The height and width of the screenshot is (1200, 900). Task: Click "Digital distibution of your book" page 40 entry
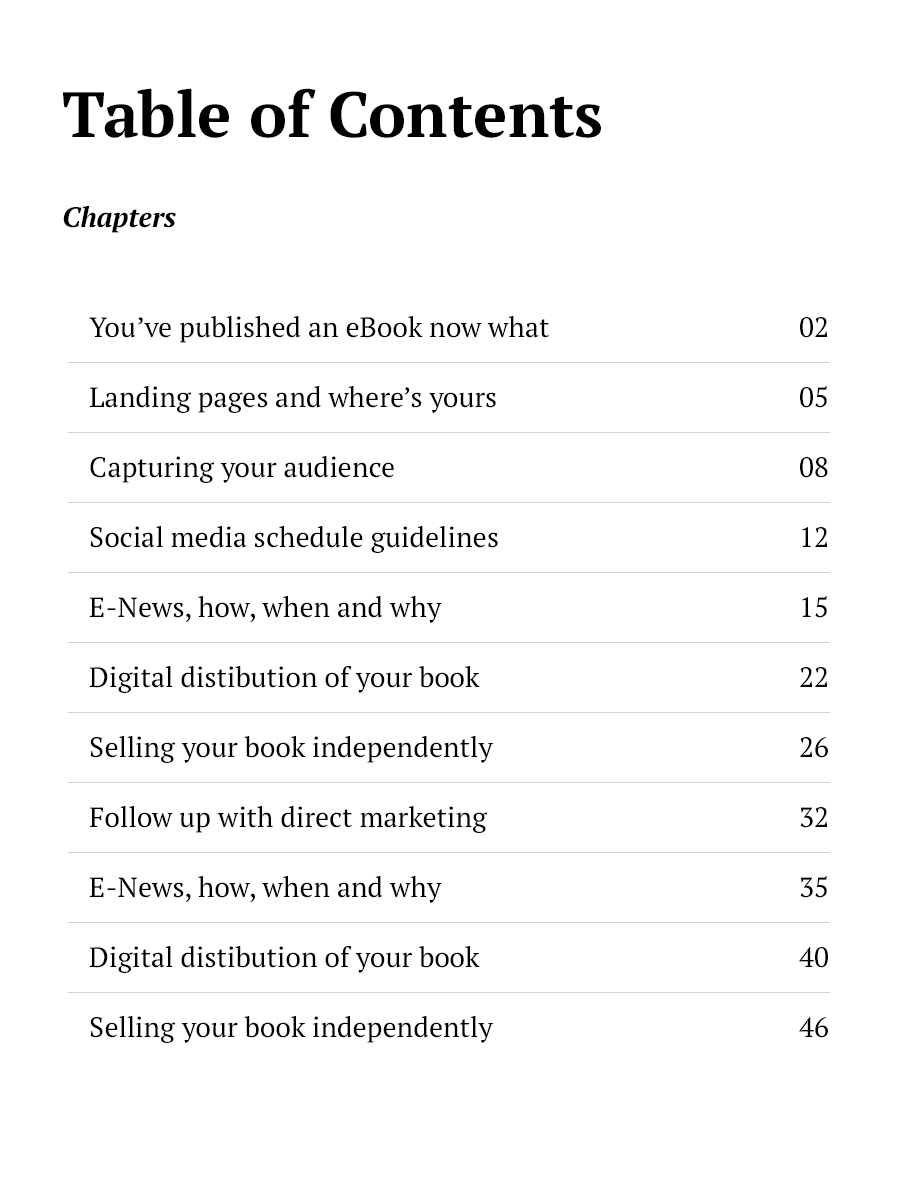284,958
